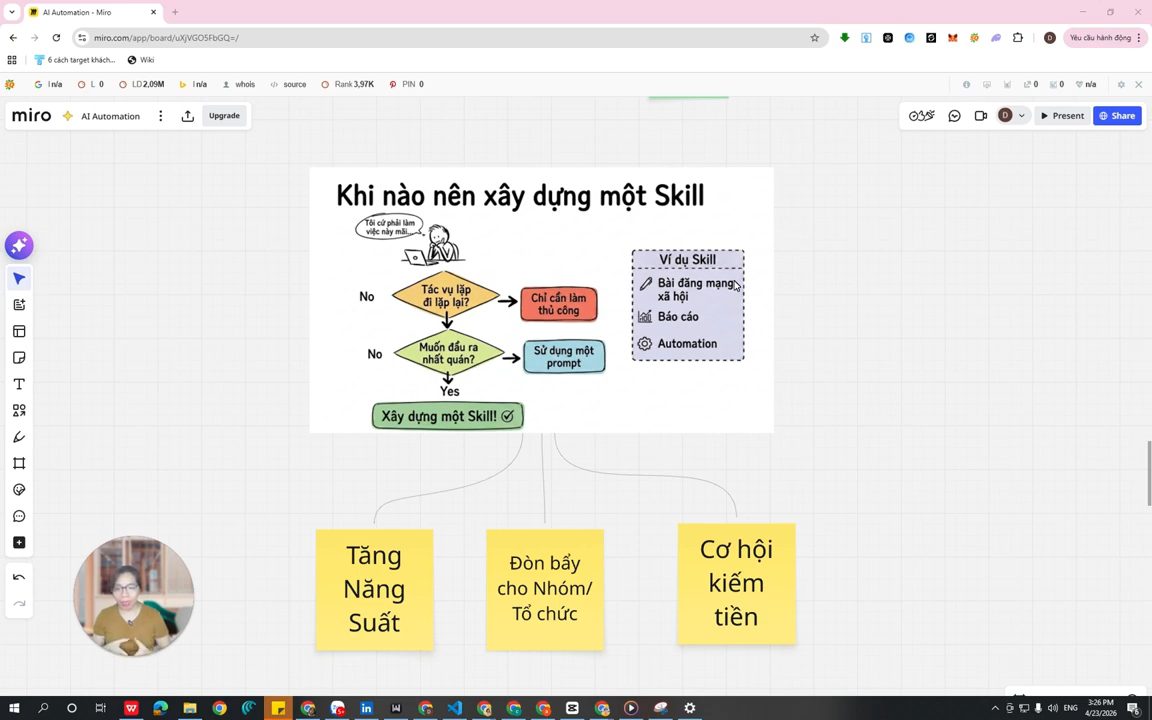1152x720 pixels.
Task: Click the Rank 3,97K metric
Action: 348,84
